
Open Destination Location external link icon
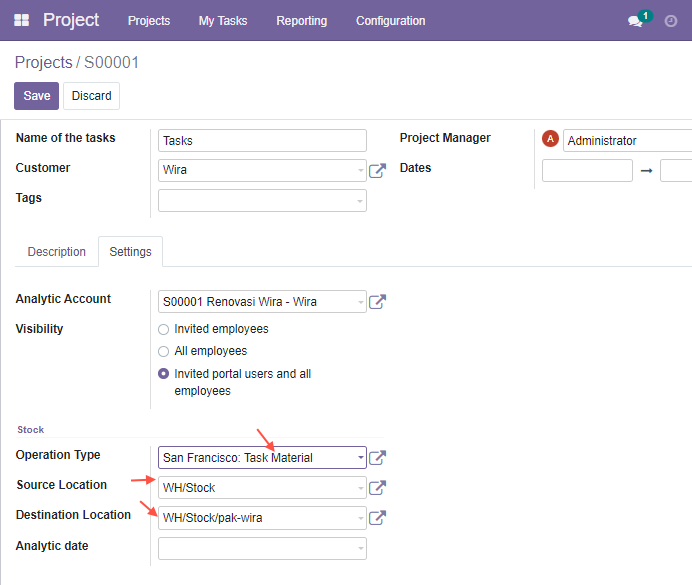(x=377, y=518)
